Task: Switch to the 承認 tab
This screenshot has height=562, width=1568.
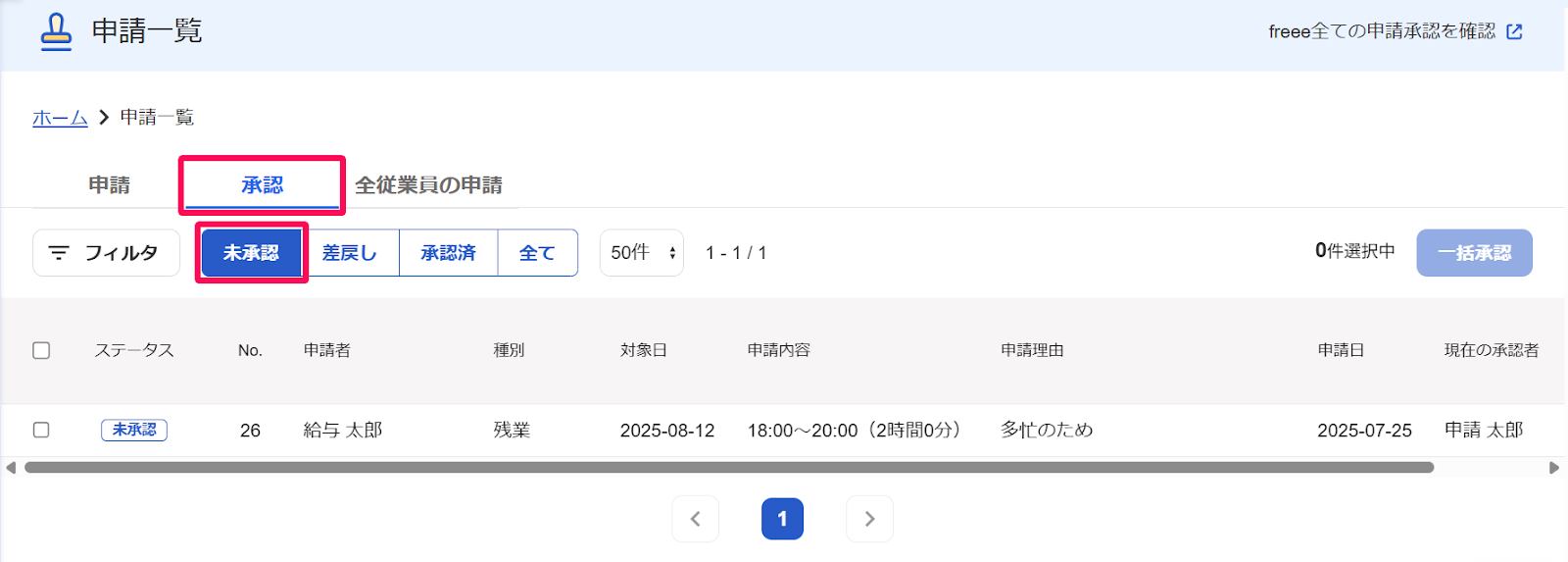Action: point(263,185)
